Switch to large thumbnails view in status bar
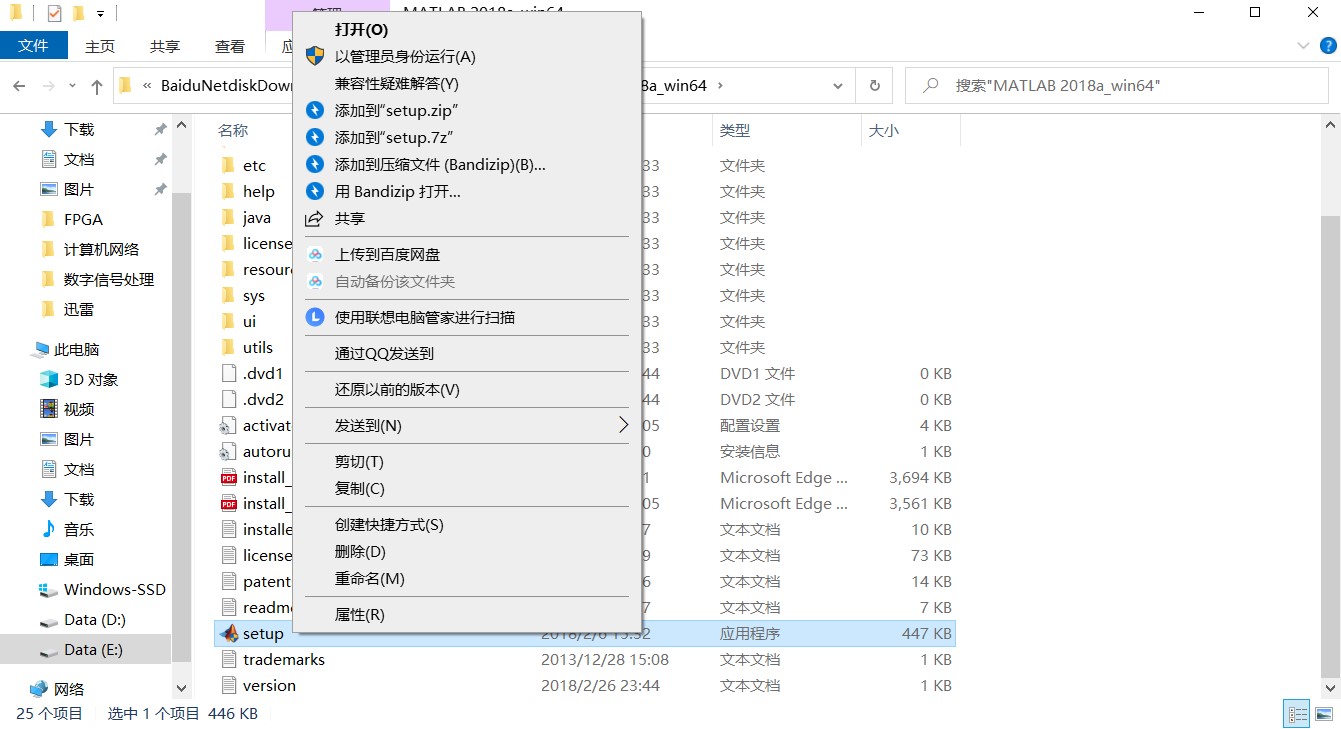The image size is (1341, 729). [1323, 713]
